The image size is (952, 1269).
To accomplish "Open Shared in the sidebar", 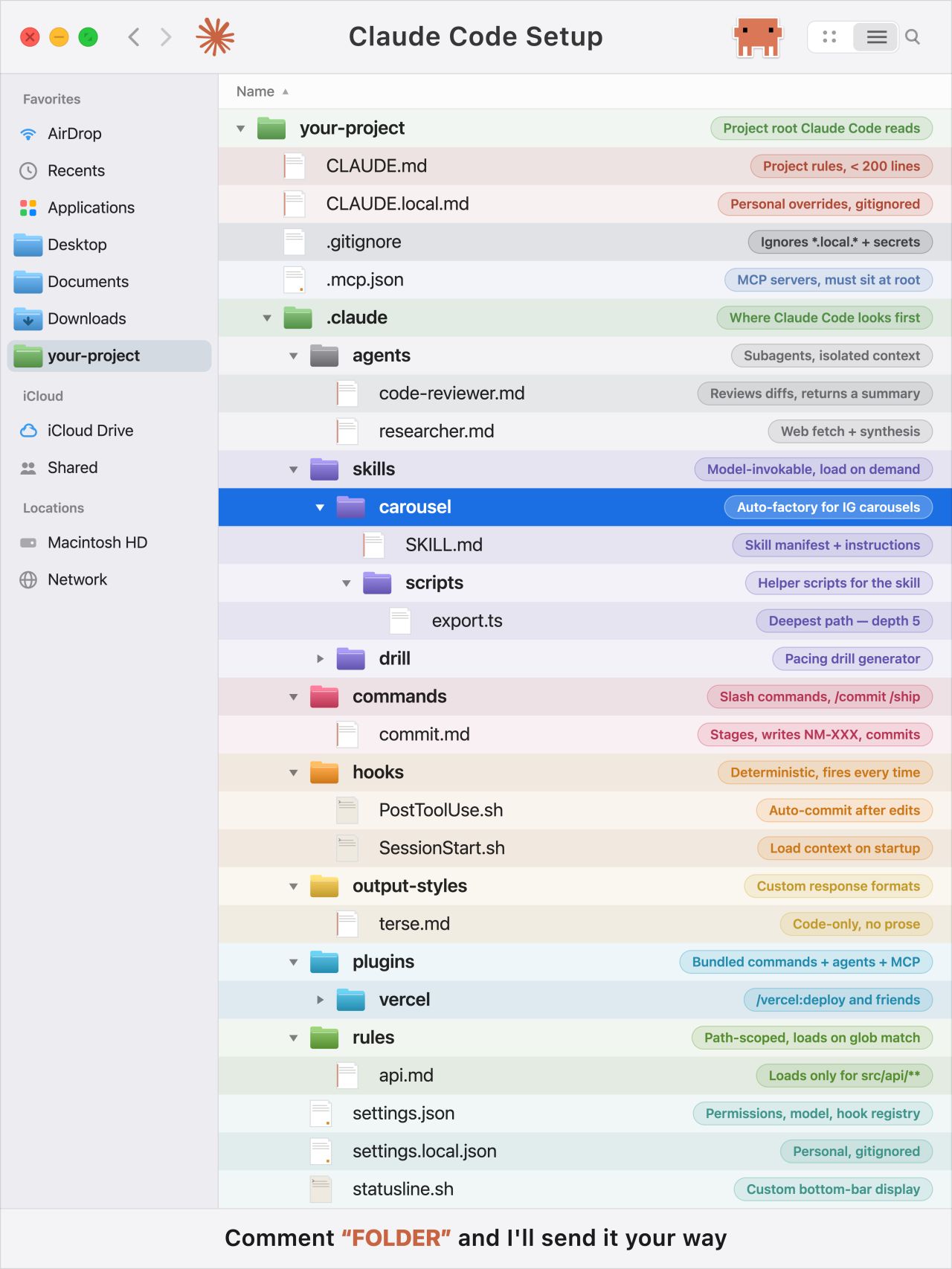I will (109, 468).
